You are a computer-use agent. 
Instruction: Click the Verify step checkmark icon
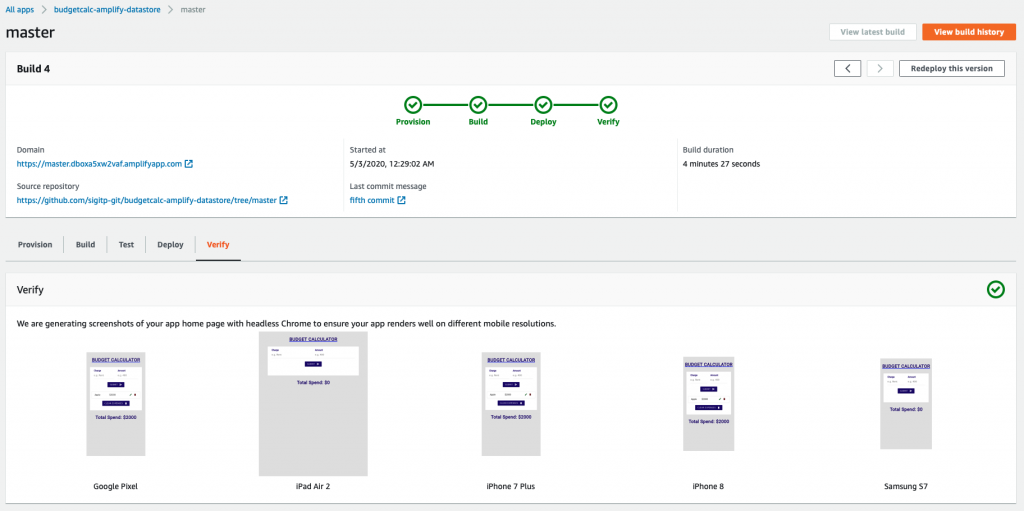(x=608, y=104)
